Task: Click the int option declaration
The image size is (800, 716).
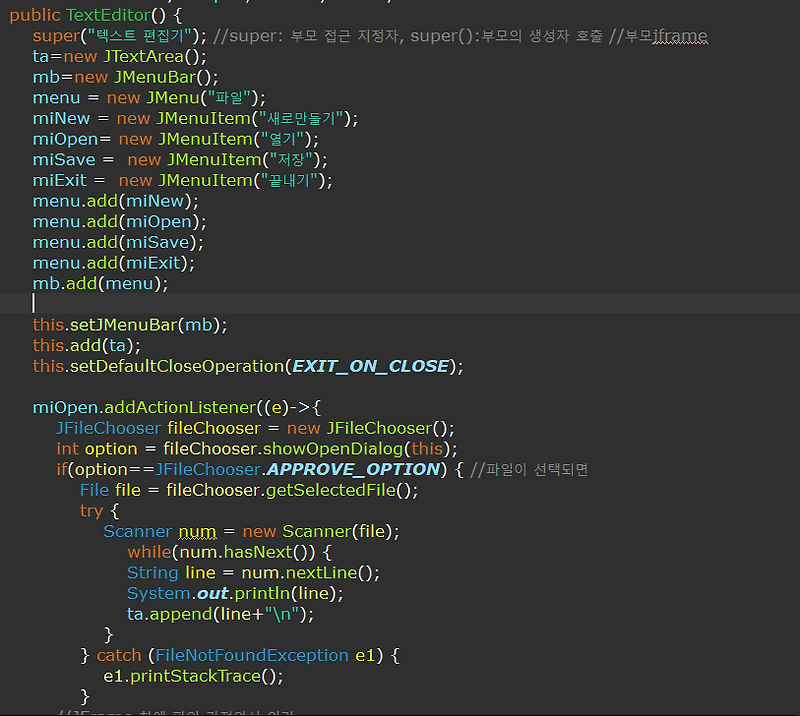Action: click(97, 449)
